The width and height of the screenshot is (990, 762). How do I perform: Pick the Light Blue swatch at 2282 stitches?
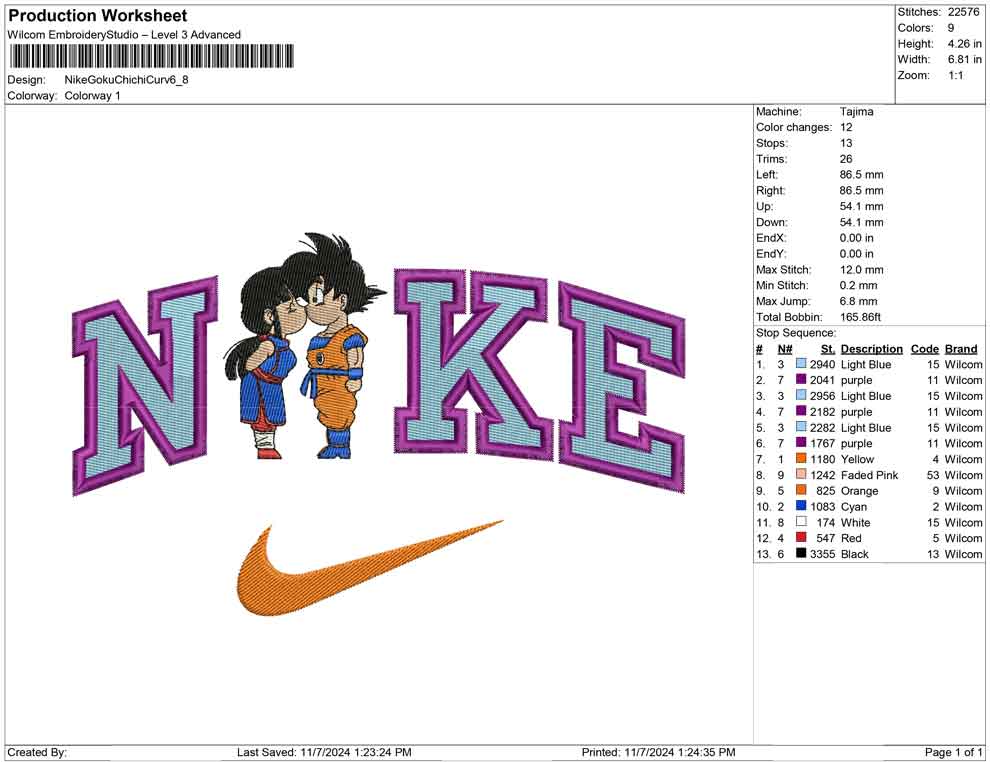[x=801, y=427]
